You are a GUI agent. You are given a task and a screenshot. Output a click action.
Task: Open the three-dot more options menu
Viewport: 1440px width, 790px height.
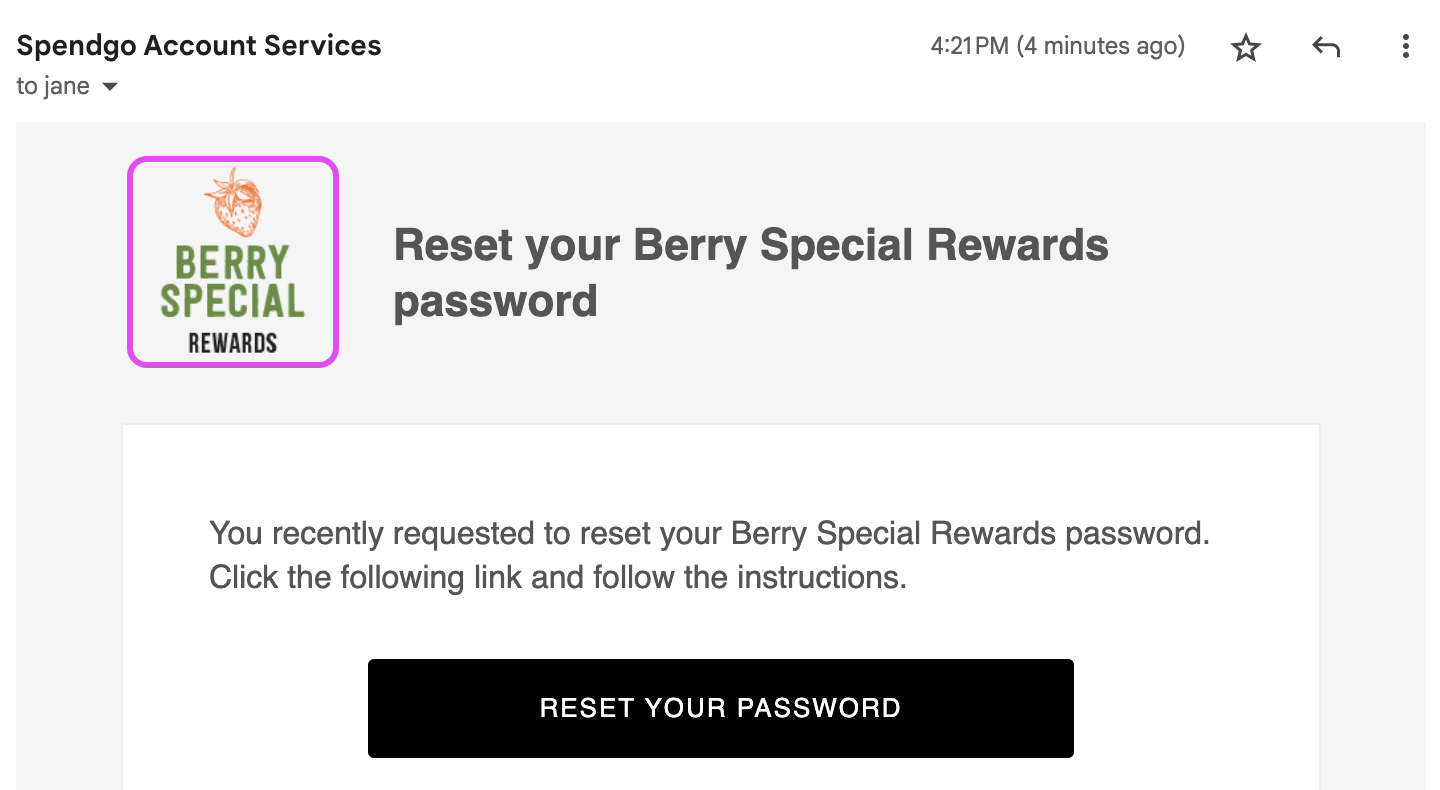click(x=1405, y=47)
